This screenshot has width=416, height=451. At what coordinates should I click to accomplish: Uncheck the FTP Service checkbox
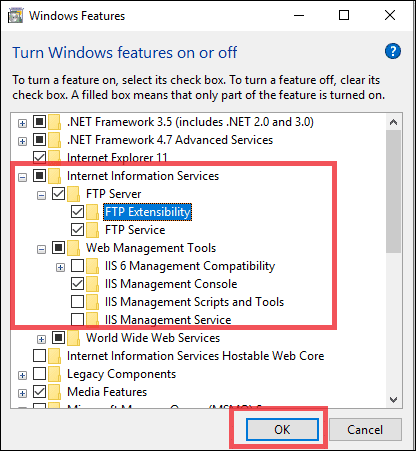click(x=77, y=230)
